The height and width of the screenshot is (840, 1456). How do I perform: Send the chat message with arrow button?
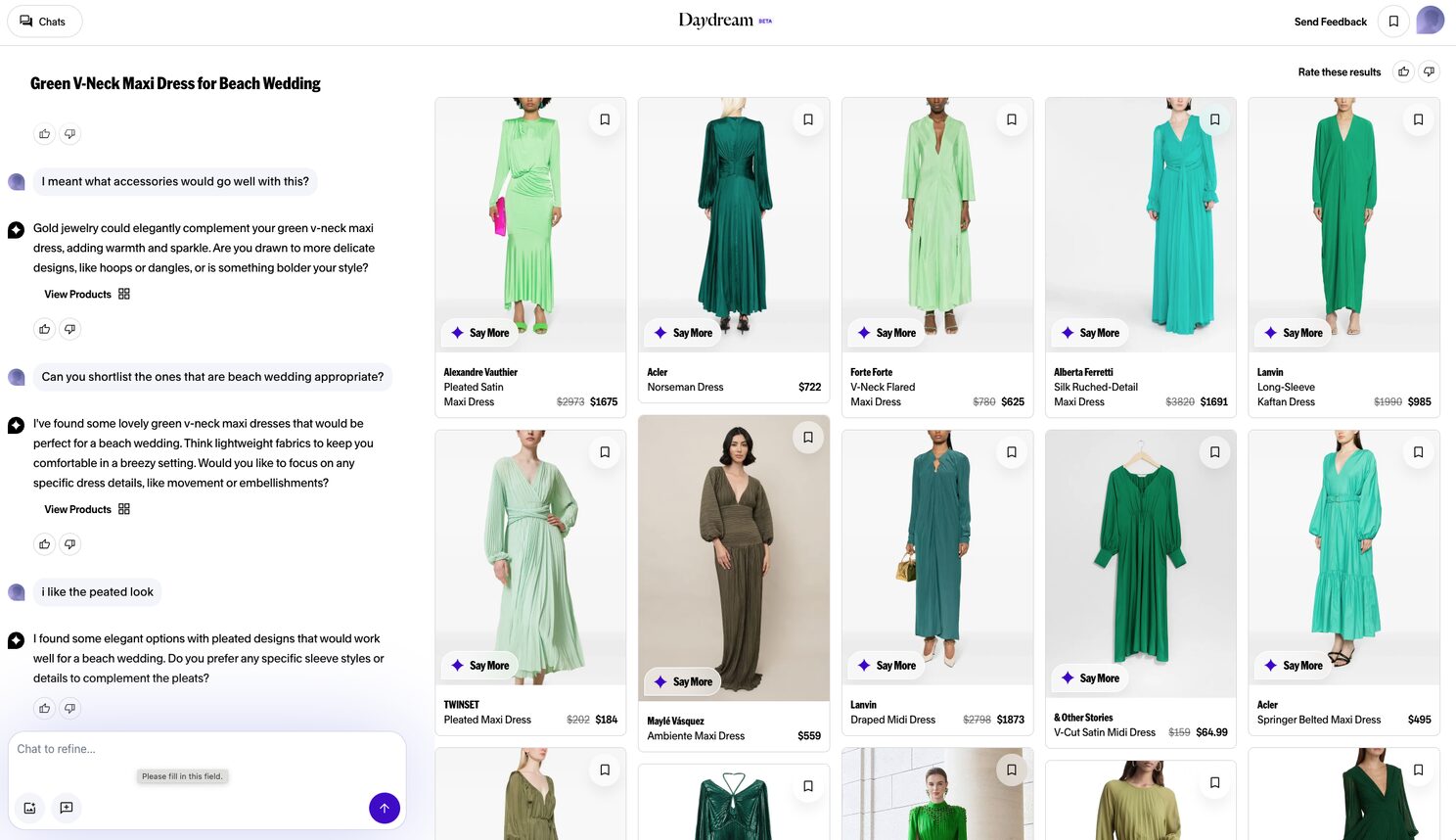385,808
